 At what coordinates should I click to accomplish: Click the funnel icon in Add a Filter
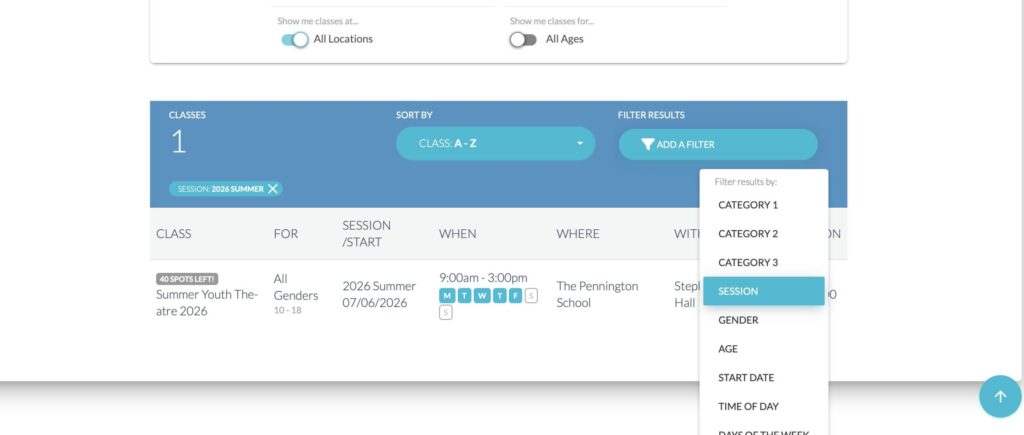coord(647,144)
